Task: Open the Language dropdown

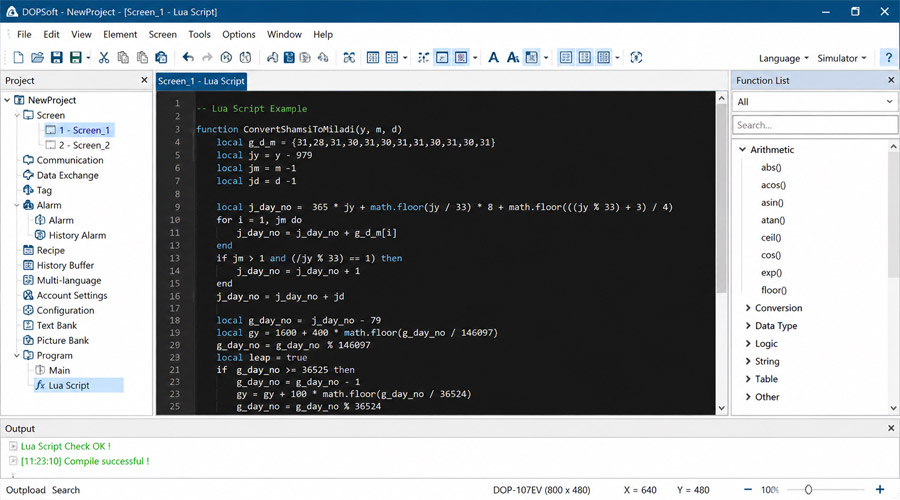Action: (783, 58)
